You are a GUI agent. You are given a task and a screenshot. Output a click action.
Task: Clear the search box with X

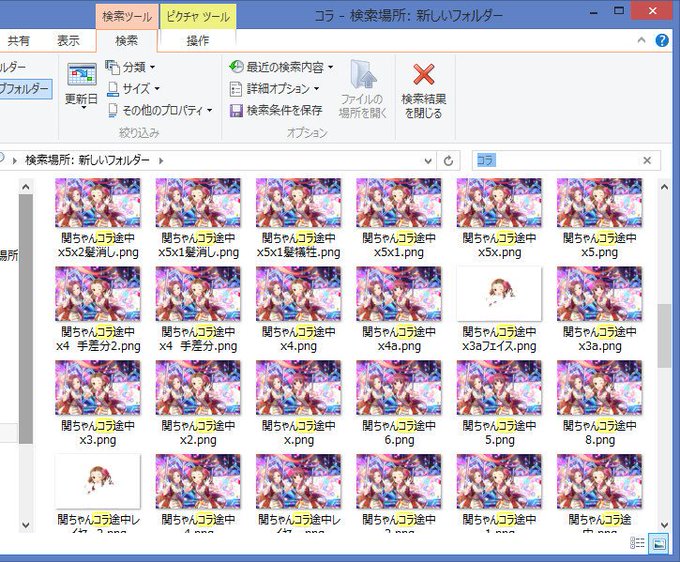(647, 160)
